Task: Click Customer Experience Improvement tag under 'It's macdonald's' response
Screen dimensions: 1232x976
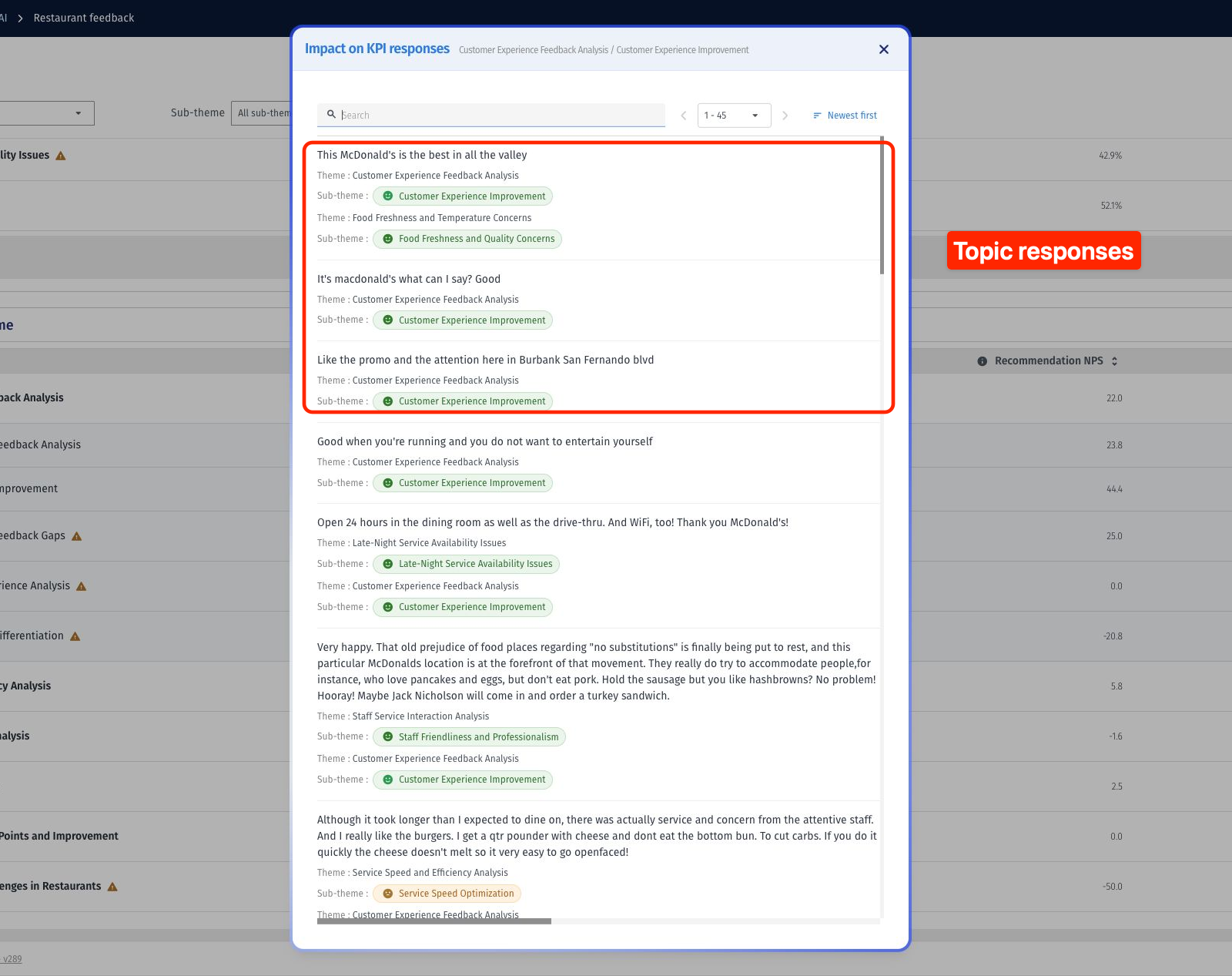Action: (463, 320)
